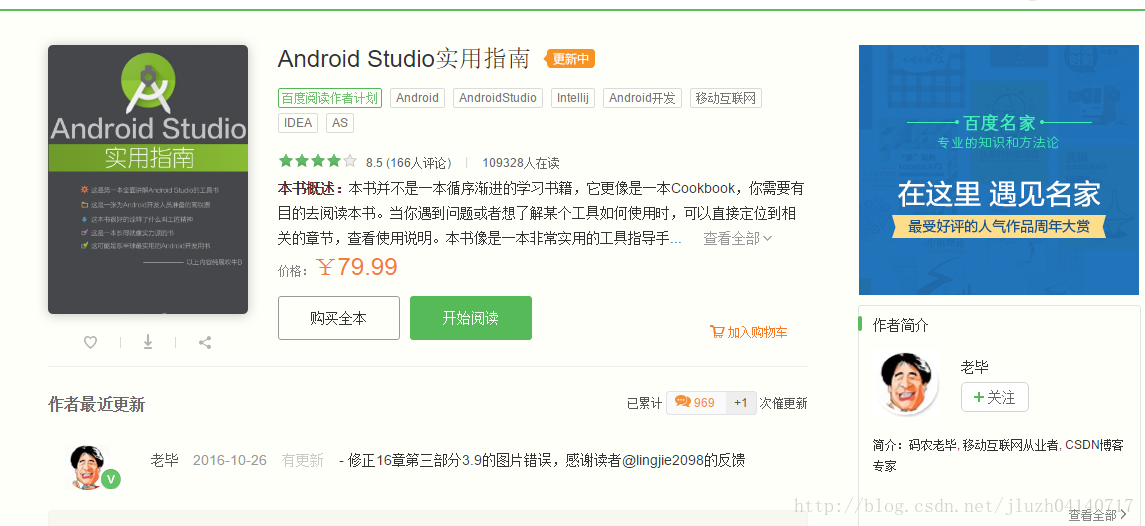Click the download icon under book cover
The height and width of the screenshot is (526, 1145).
148,342
